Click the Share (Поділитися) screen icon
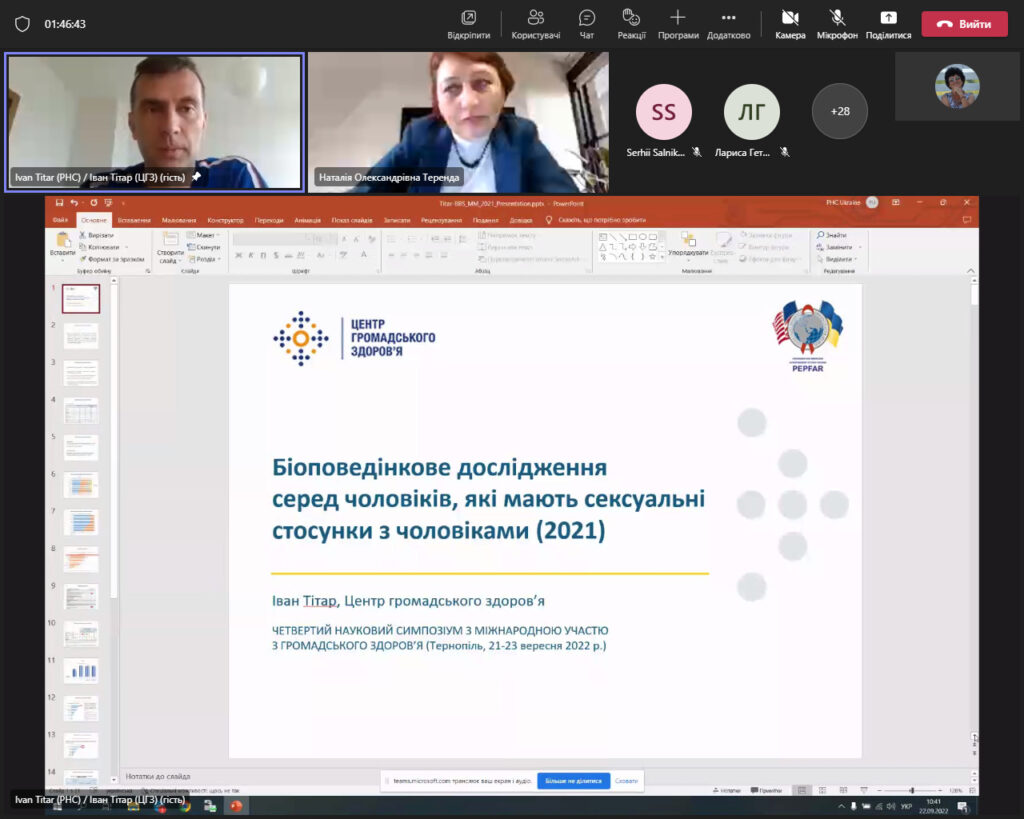 [888, 23]
